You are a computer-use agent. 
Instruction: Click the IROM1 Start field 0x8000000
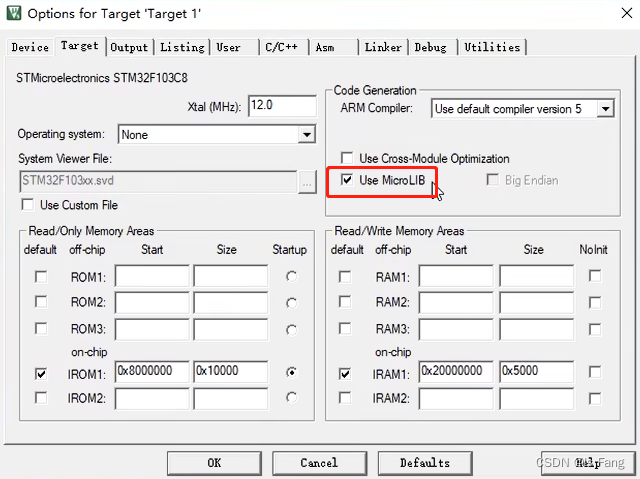[x=152, y=371]
